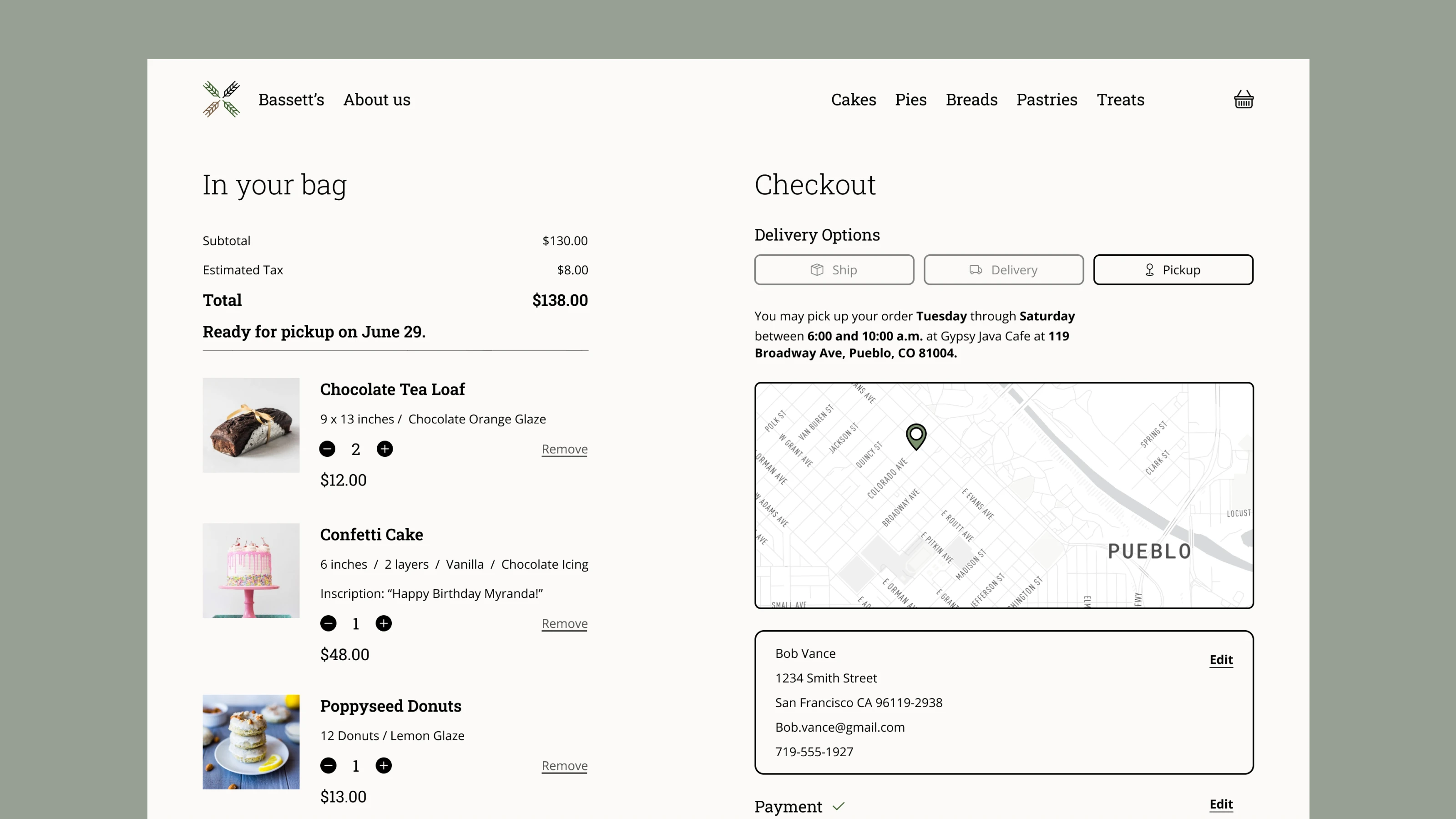Click the Bob Vance name
This screenshot has width=1456, height=819.
pyautogui.click(x=805, y=653)
